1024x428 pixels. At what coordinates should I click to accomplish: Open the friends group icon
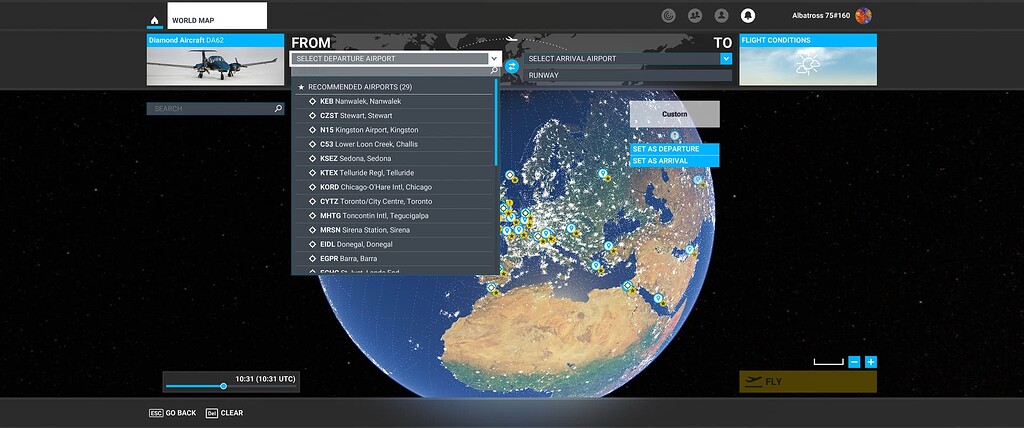pyautogui.click(x=695, y=16)
